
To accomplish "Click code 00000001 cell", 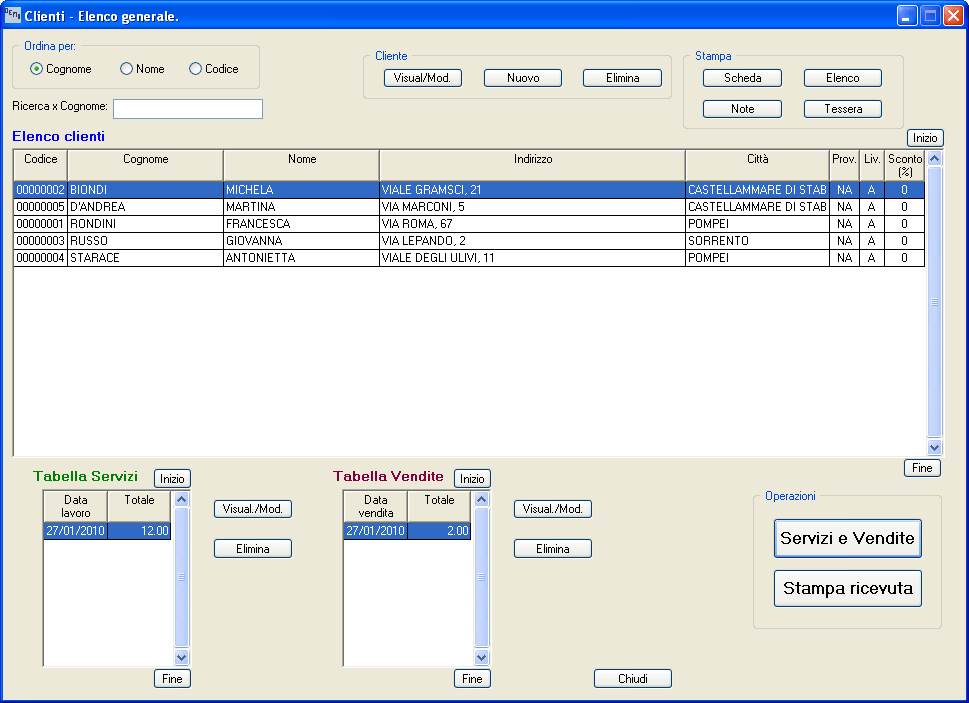I will click(40, 224).
